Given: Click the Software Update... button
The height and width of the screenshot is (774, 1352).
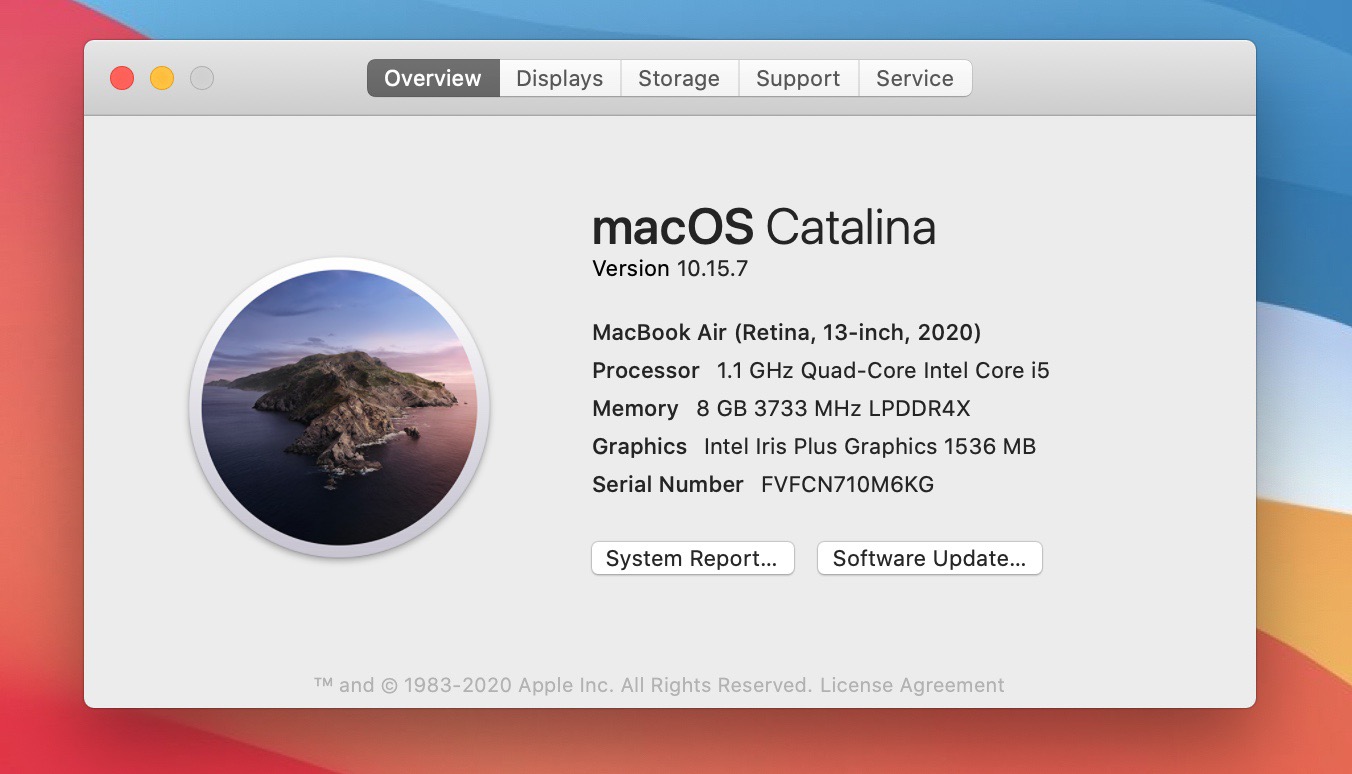Looking at the screenshot, I should [929, 558].
